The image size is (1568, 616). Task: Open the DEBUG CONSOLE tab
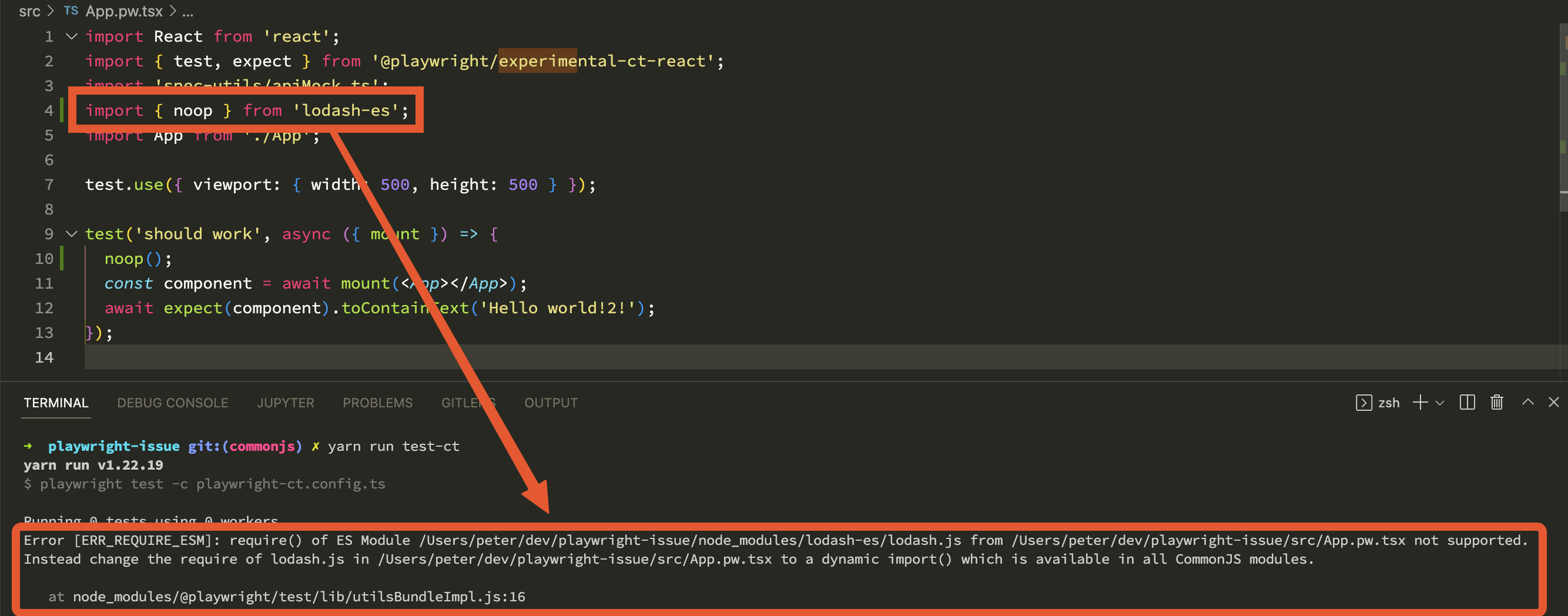[172, 403]
